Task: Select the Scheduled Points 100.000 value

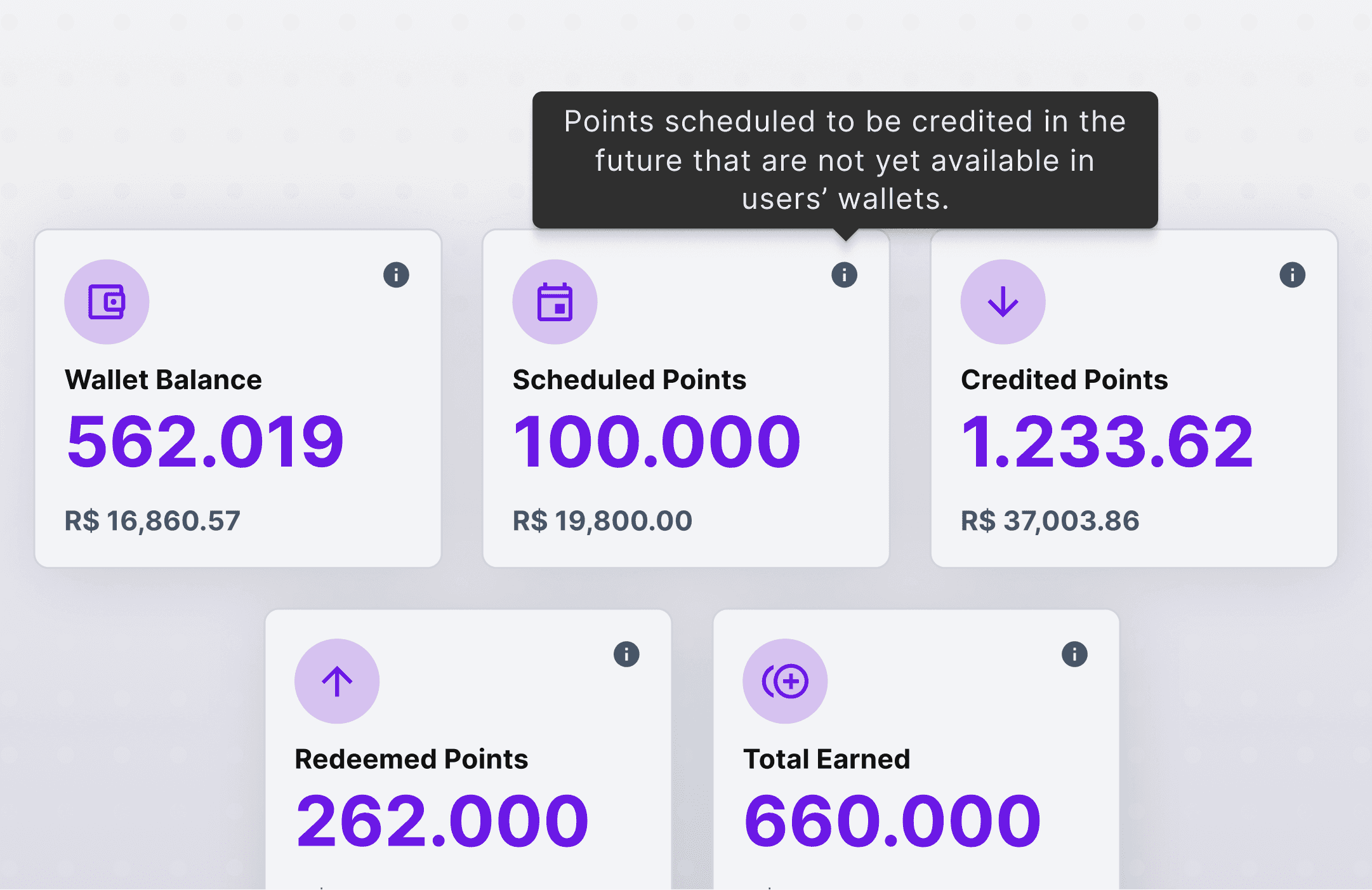Action: pos(657,441)
